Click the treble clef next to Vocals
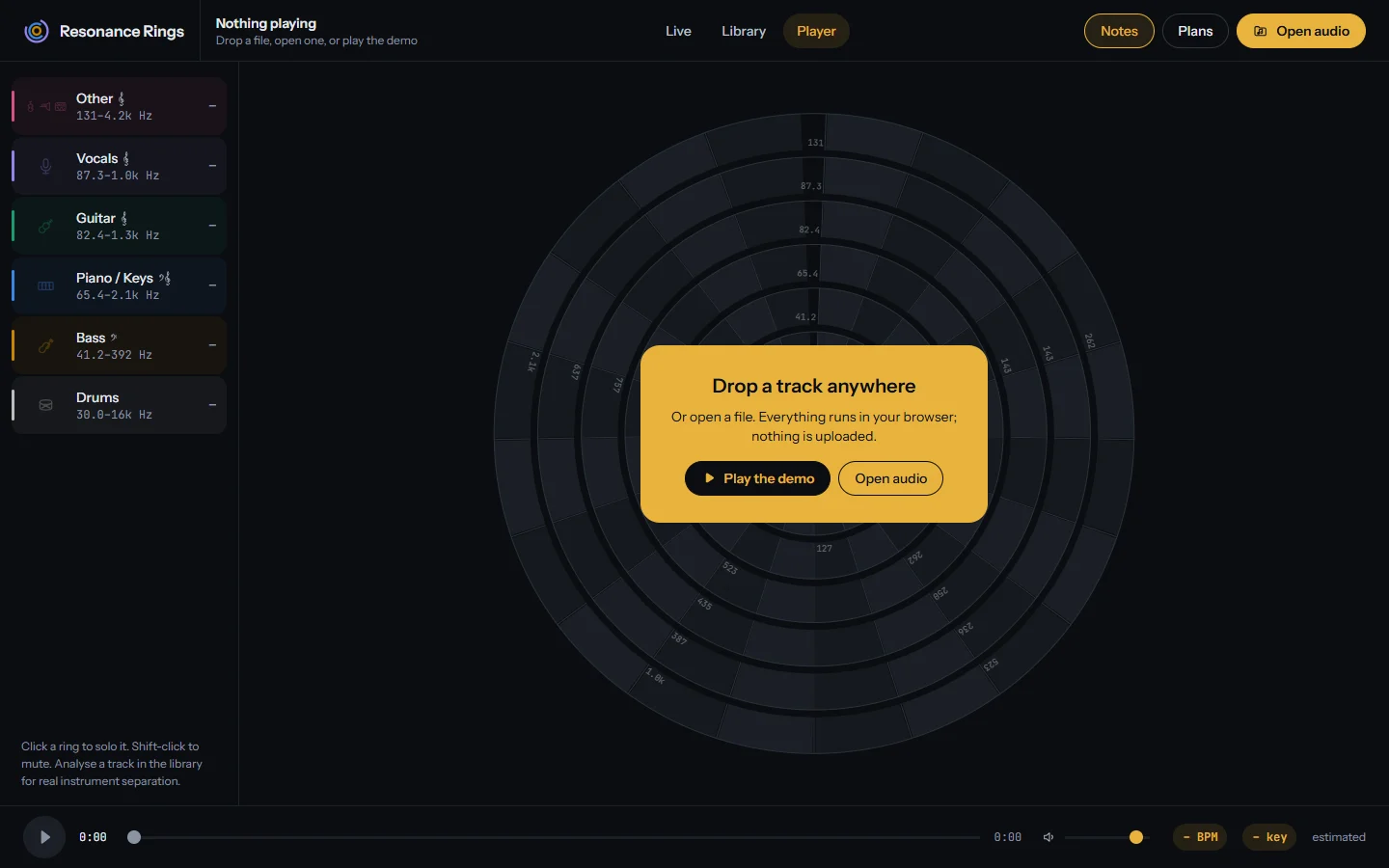Viewport: 1389px width, 868px height. (126, 158)
